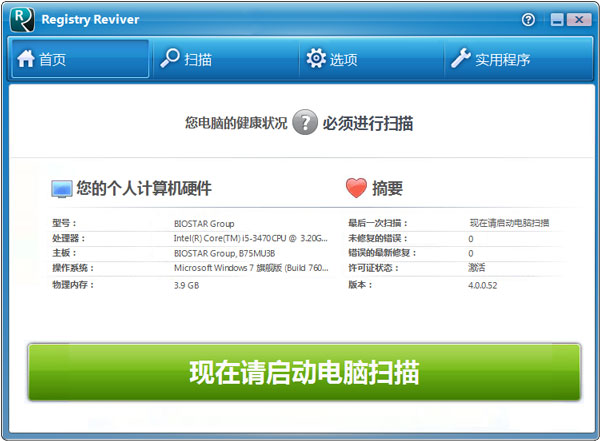The width and height of the screenshot is (600, 441).
Task: Click the version number 4.0.0.52
Action: tap(484, 284)
